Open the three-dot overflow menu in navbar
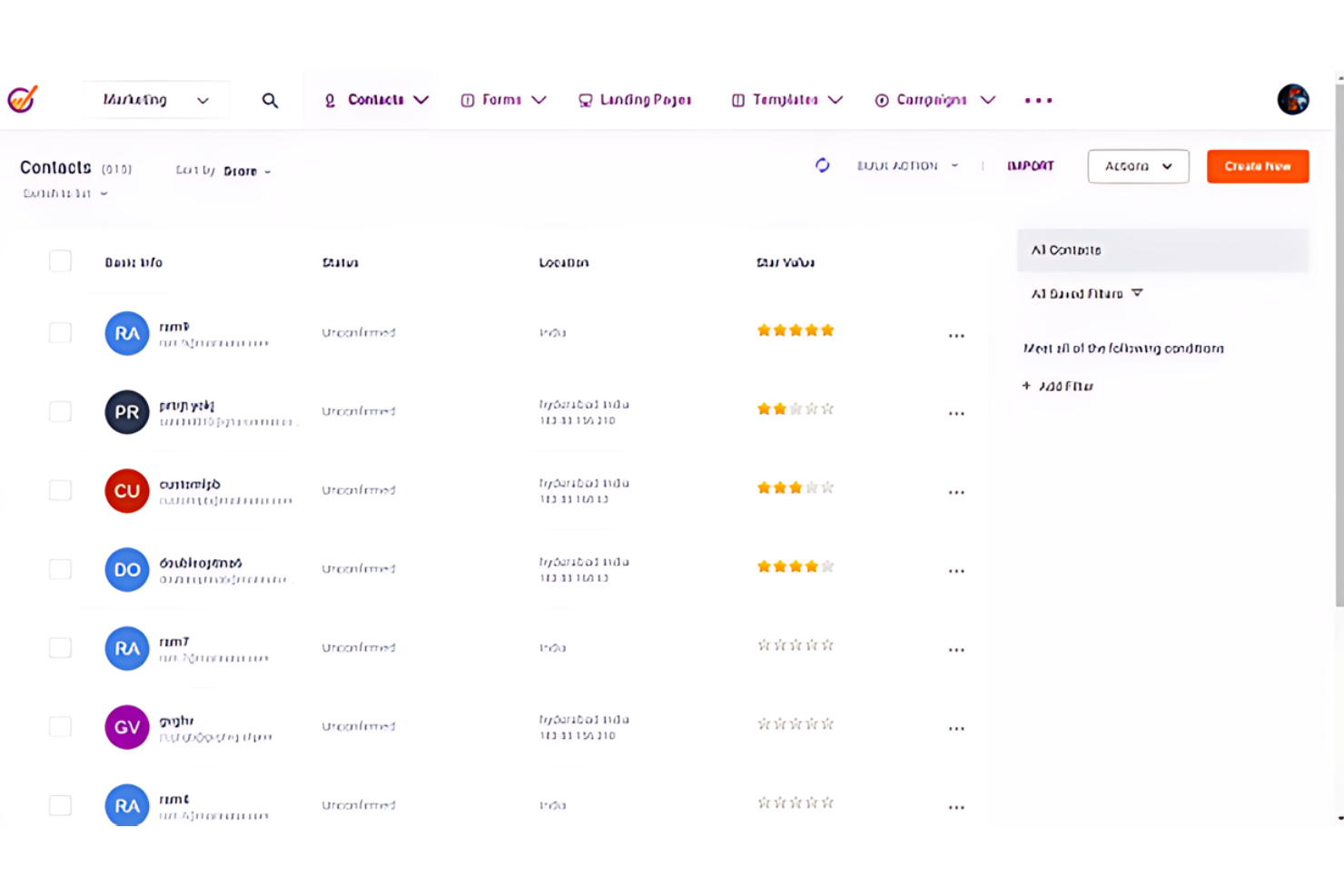 coord(1039,100)
